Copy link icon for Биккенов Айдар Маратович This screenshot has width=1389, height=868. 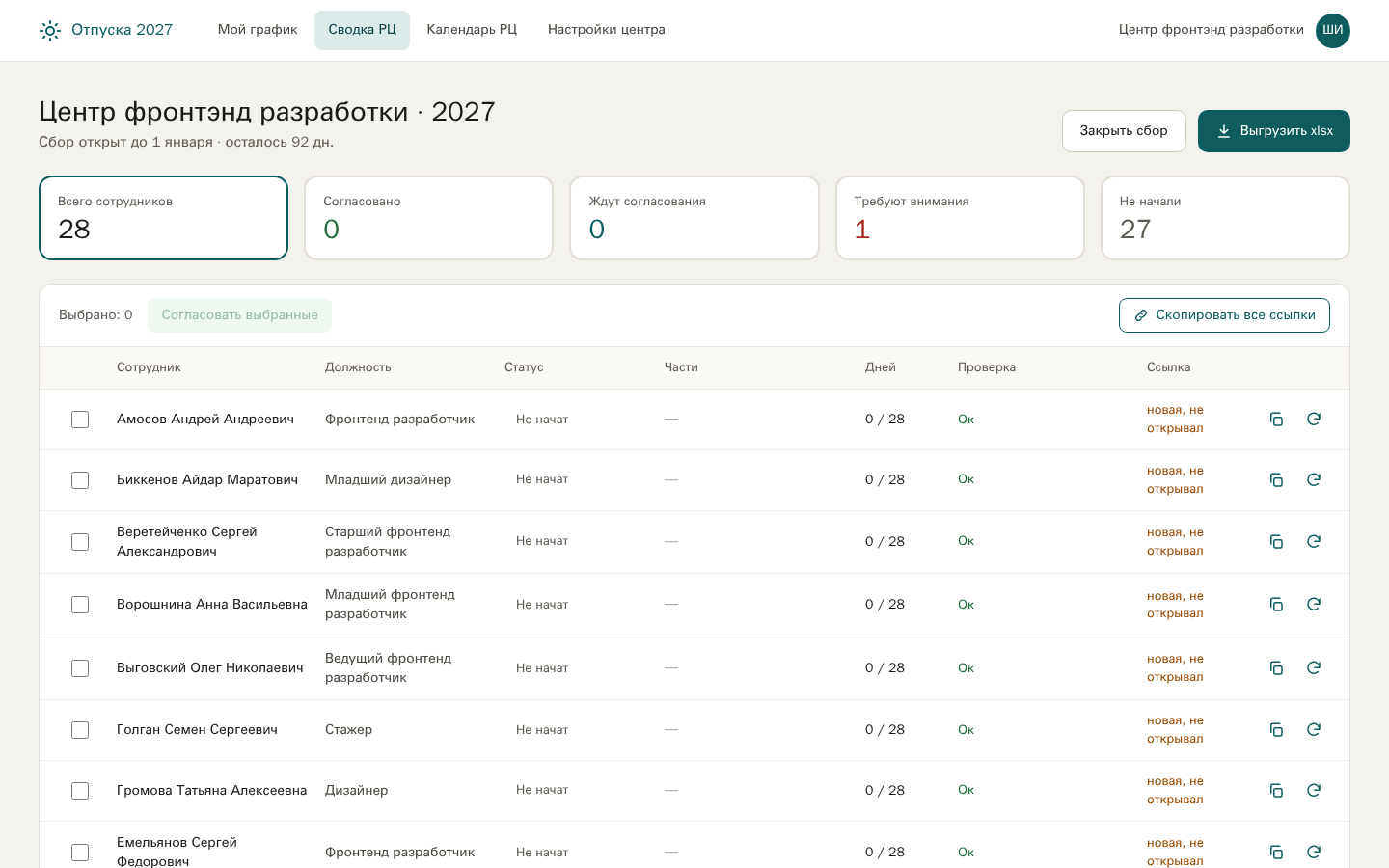pos(1276,480)
